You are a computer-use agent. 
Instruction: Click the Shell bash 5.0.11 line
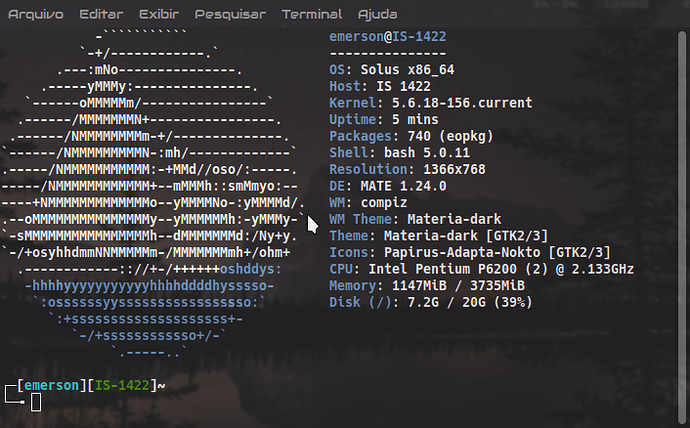coord(386,152)
